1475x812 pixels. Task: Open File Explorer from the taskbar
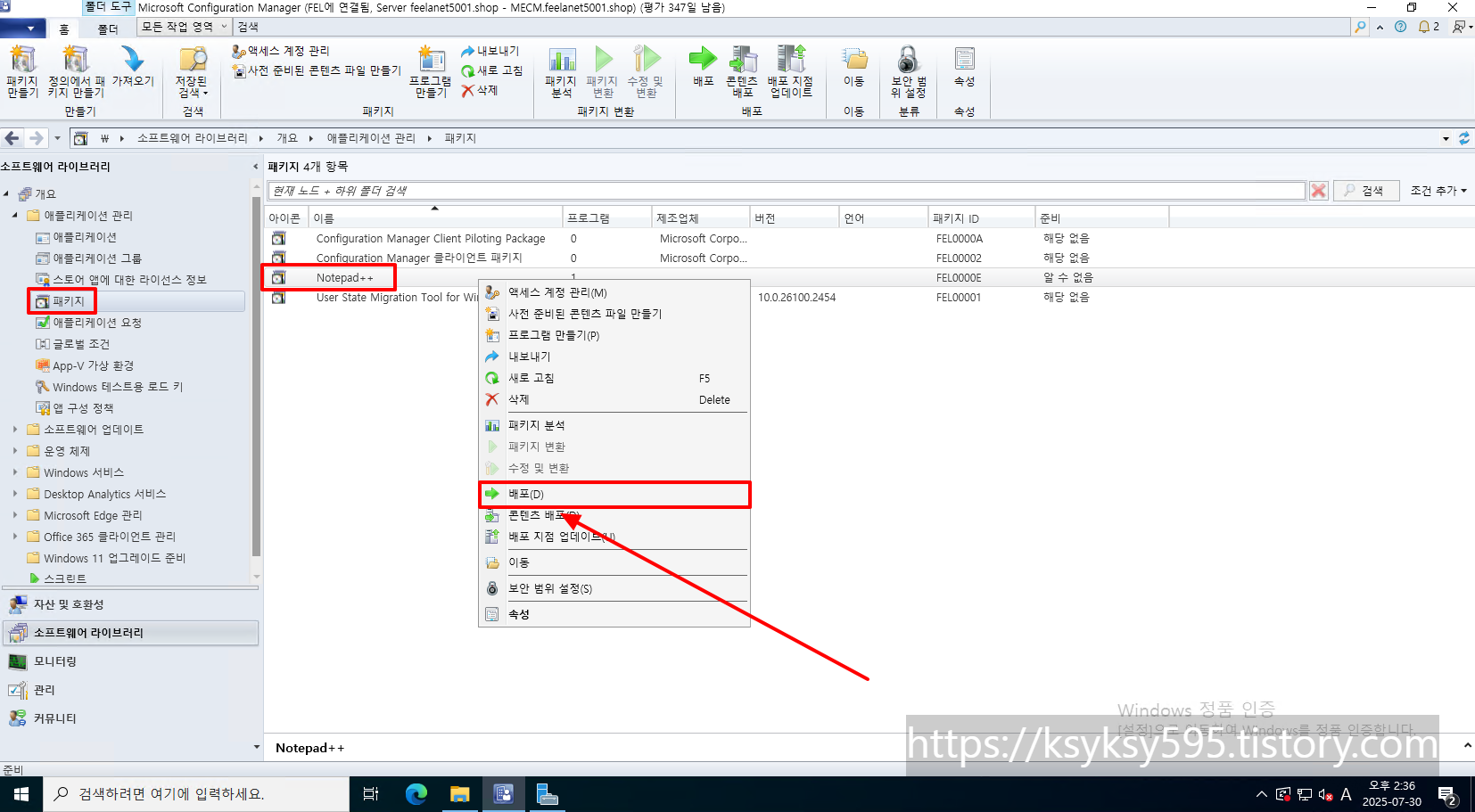[x=460, y=794]
